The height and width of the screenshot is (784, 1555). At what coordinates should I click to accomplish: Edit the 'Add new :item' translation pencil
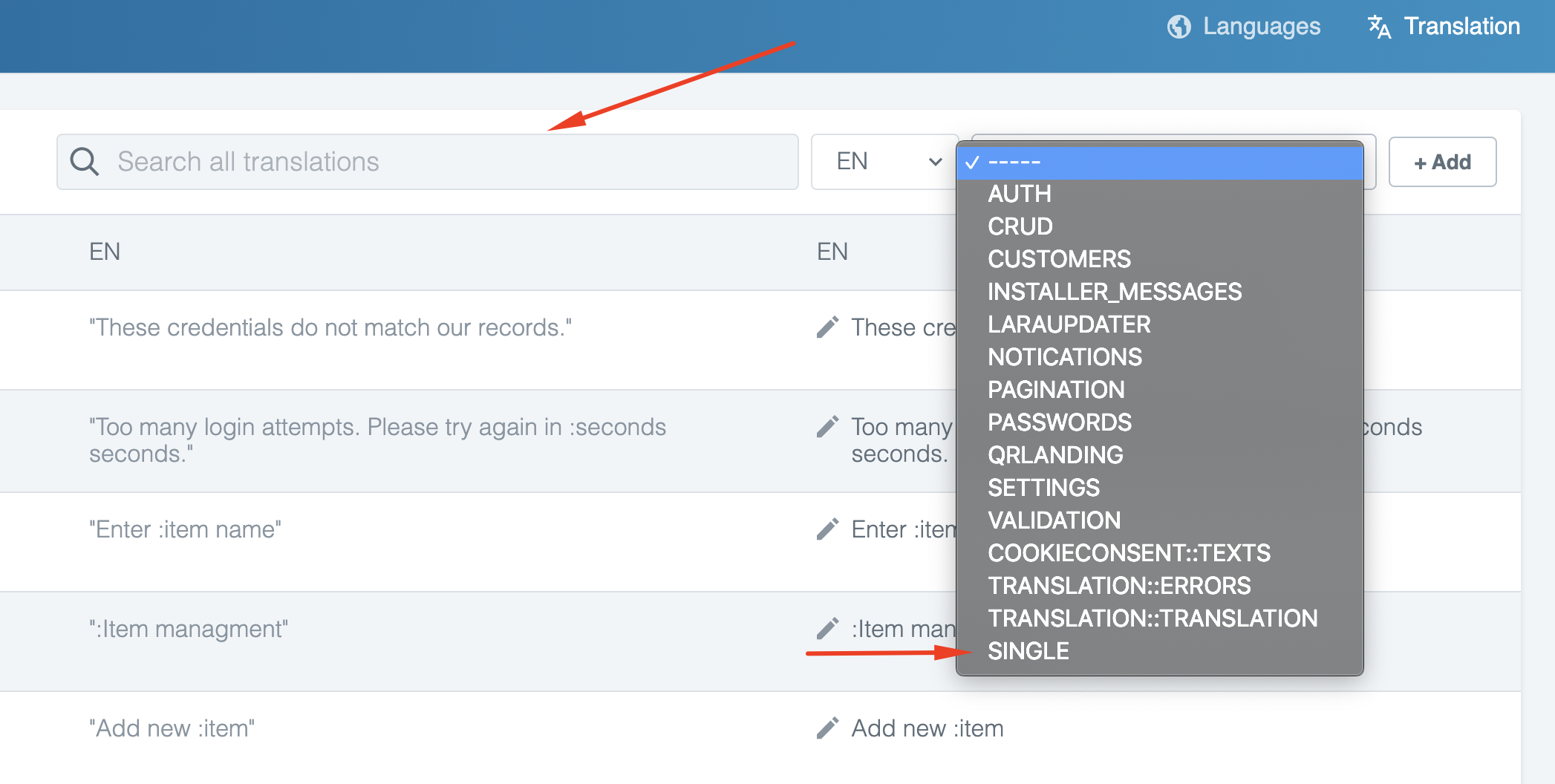pyautogui.click(x=827, y=728)
